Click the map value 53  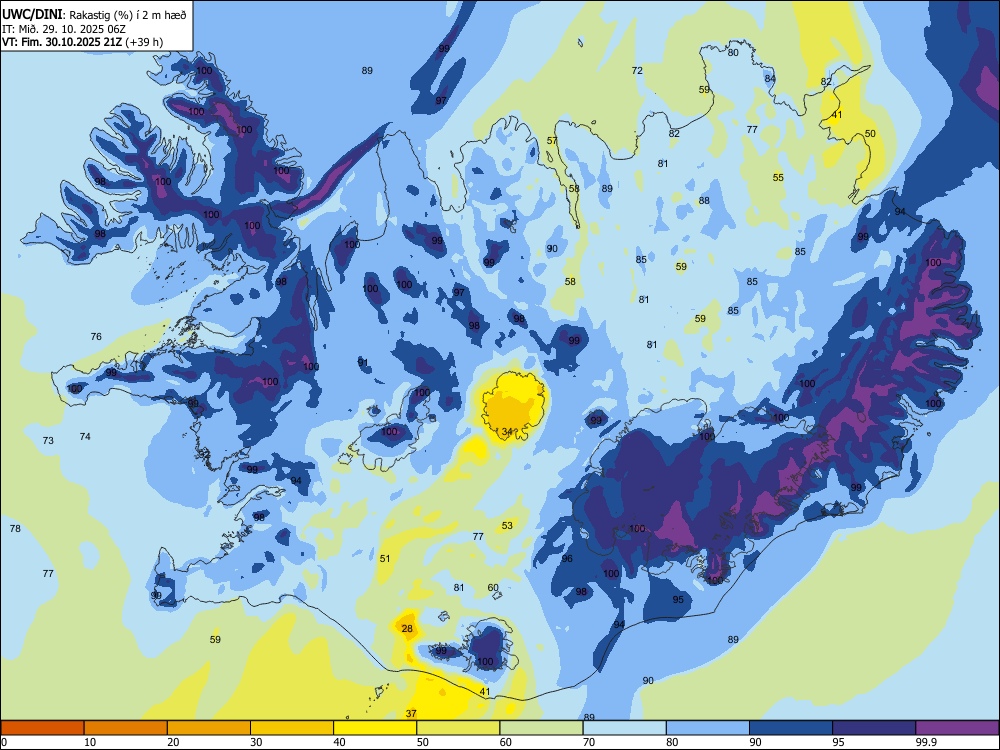coord(507,526)
